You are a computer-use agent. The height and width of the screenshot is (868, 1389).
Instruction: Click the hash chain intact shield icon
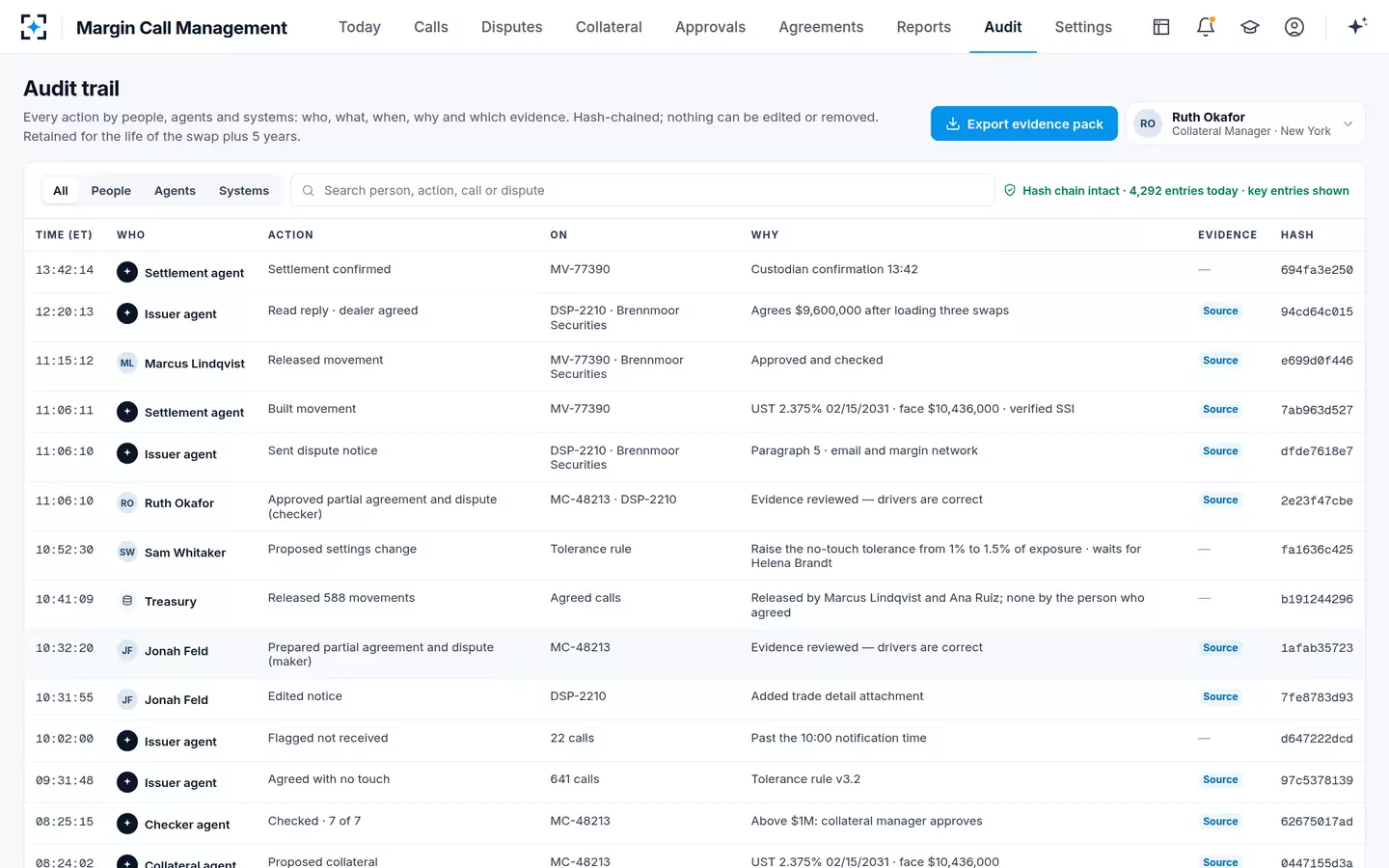1010,191
